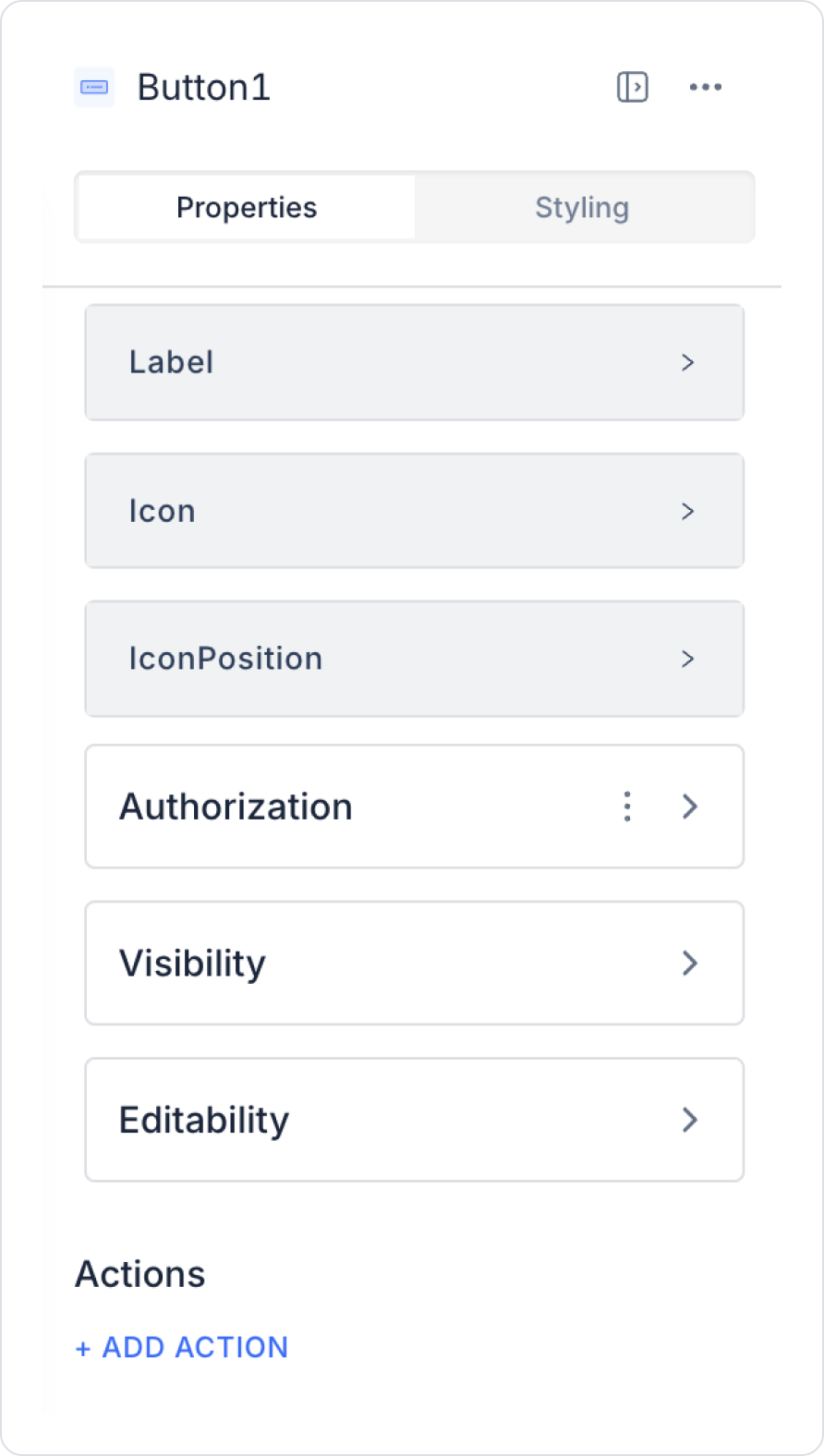Collapse the side panel using panel icon

[633, 88]
